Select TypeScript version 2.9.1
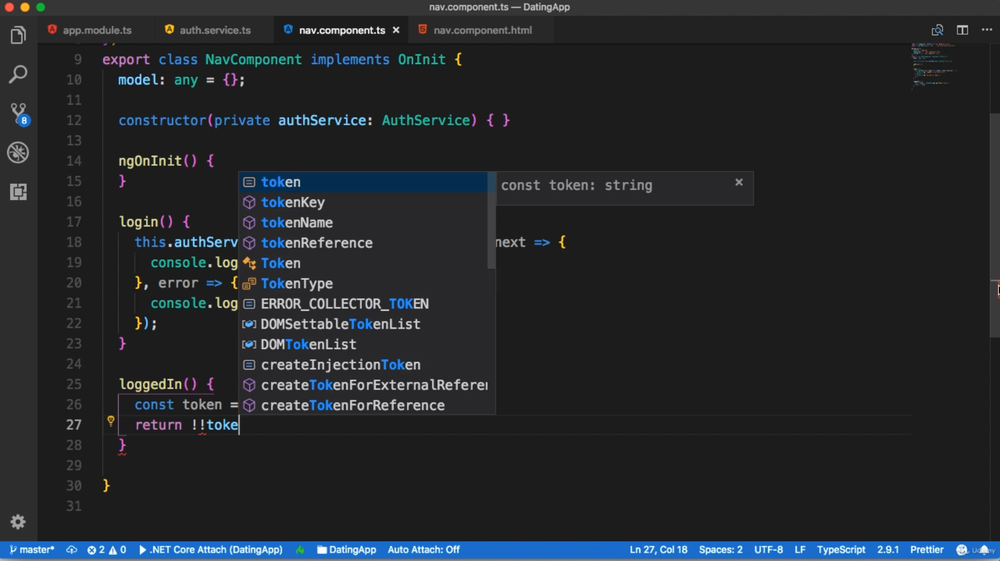 coord(888,550)
